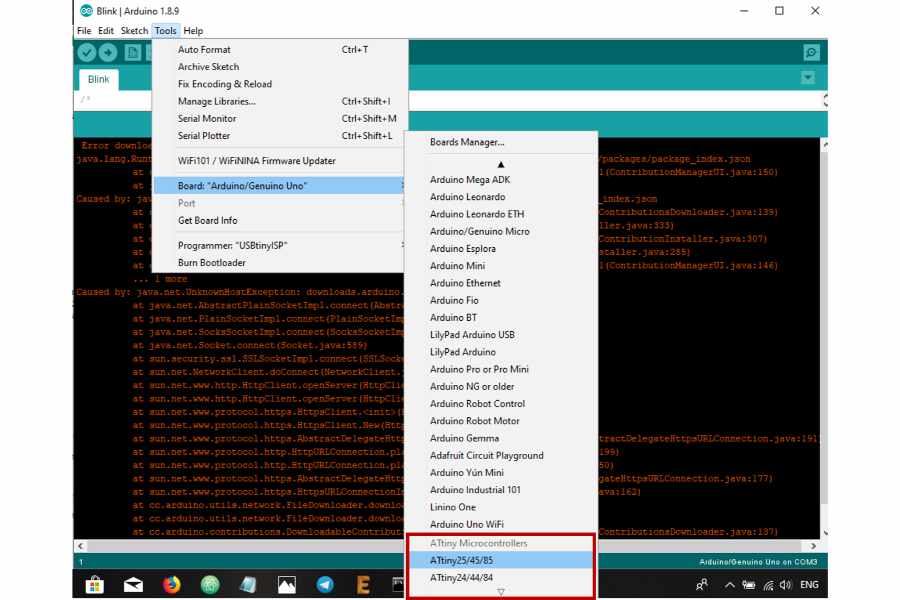Viewport: 900px width, 600px height.
Task: Select Arduino Leonardo ETH board
Action: pos(501,214)
